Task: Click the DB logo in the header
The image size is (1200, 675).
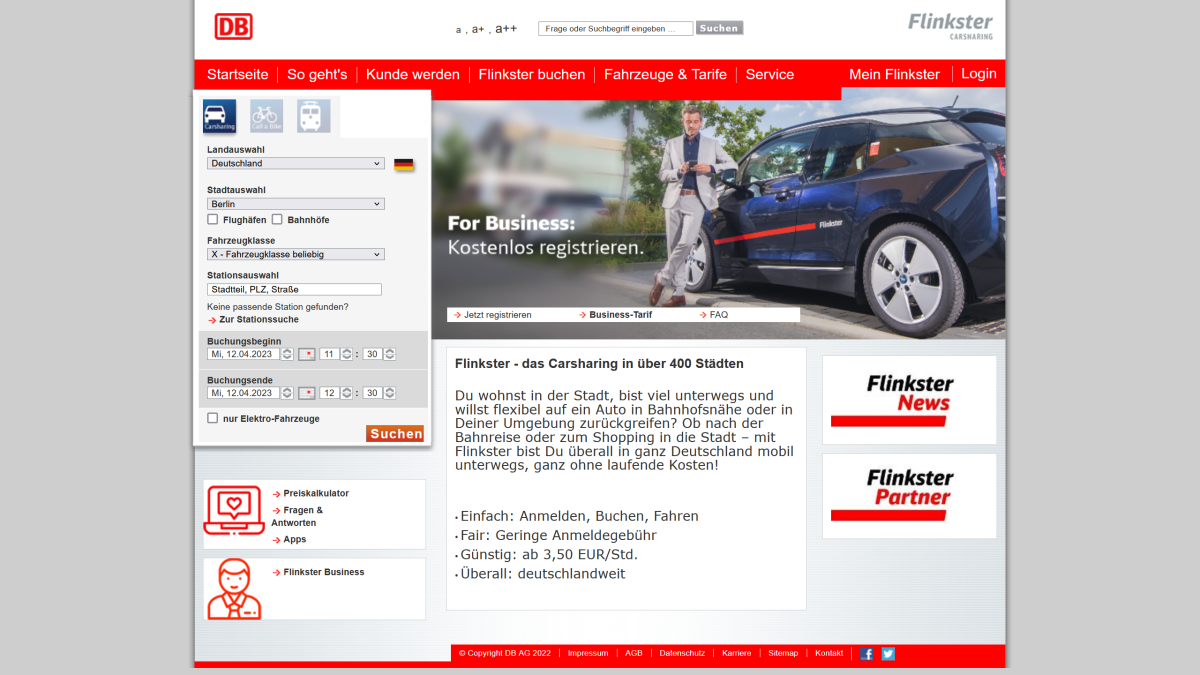Action: click(x=233, y=27)
